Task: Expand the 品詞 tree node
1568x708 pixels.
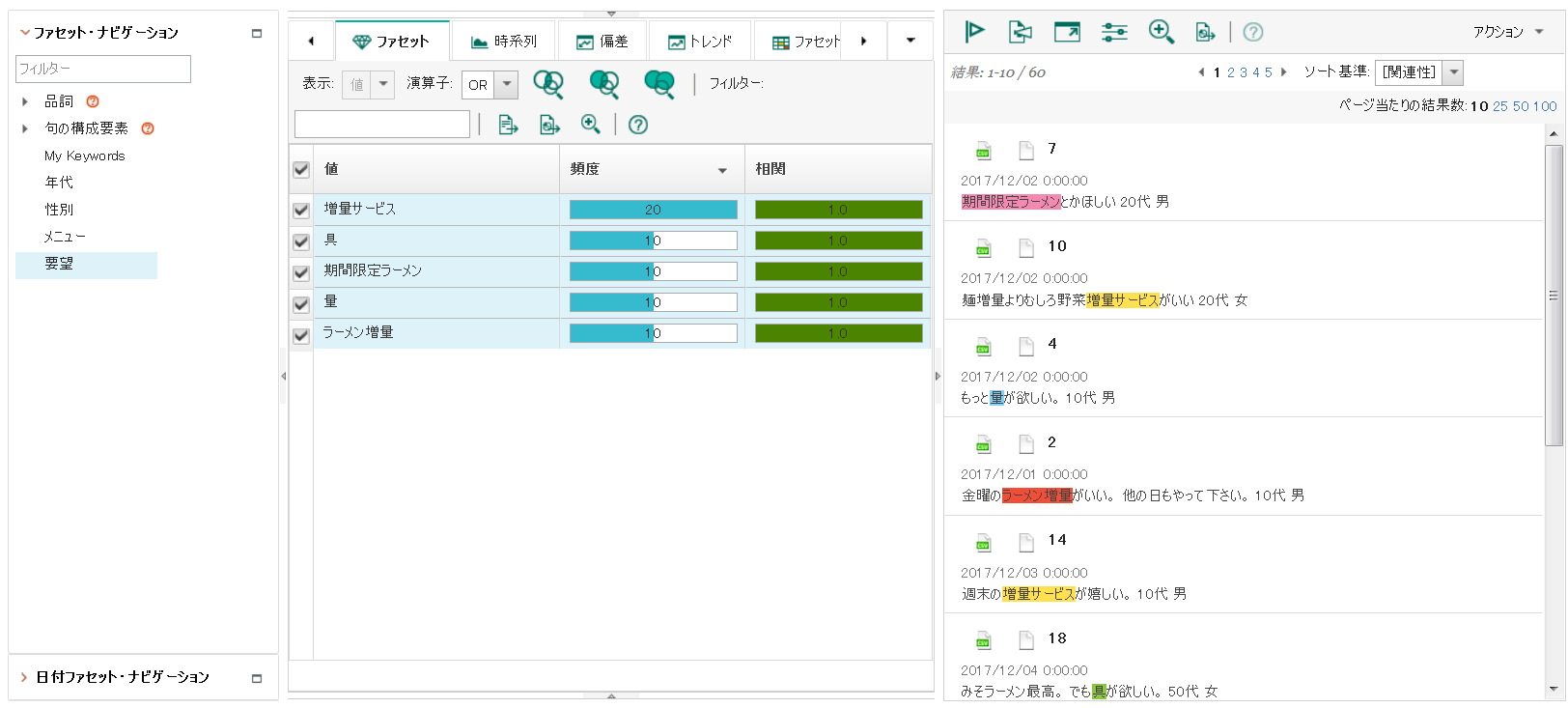Action: pos(25,101)
